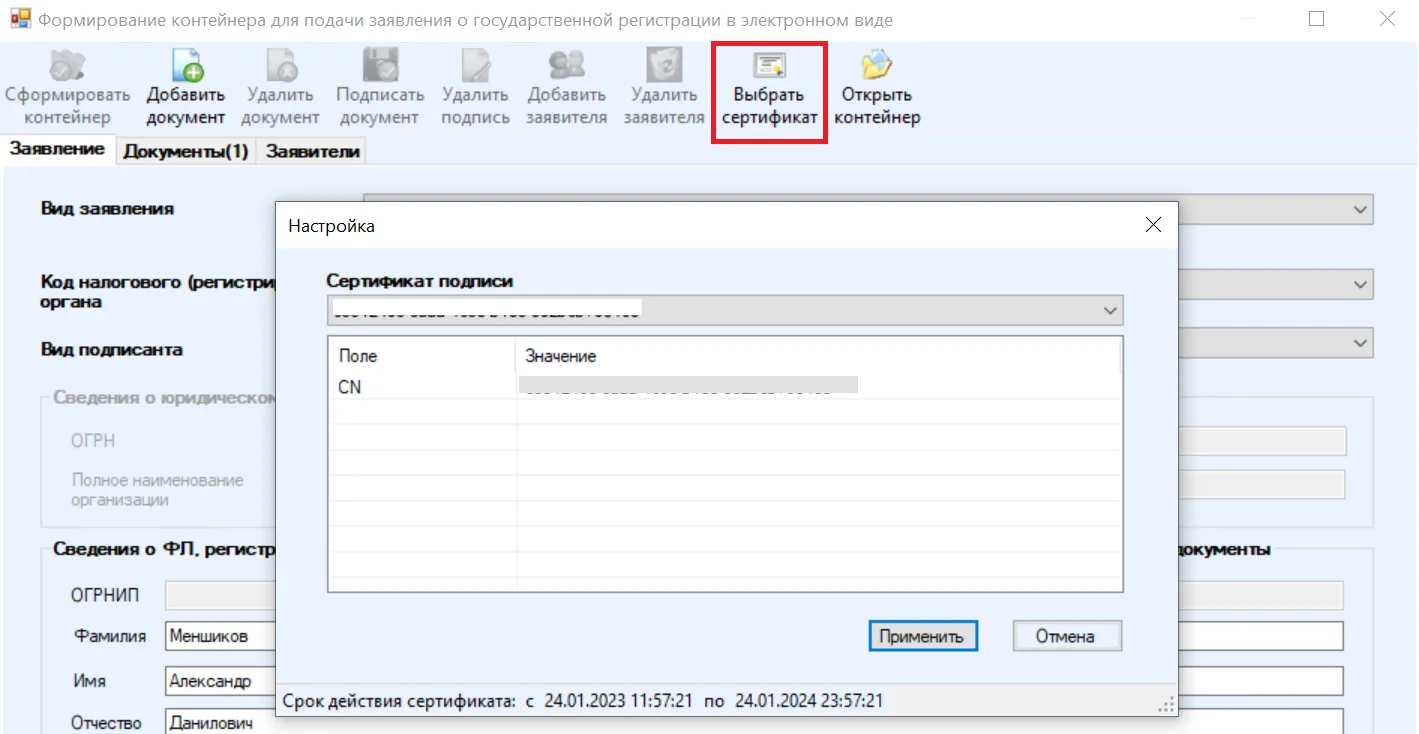
Task: Click the Открыть контейнер folder icon
Action: coord(877,68)
